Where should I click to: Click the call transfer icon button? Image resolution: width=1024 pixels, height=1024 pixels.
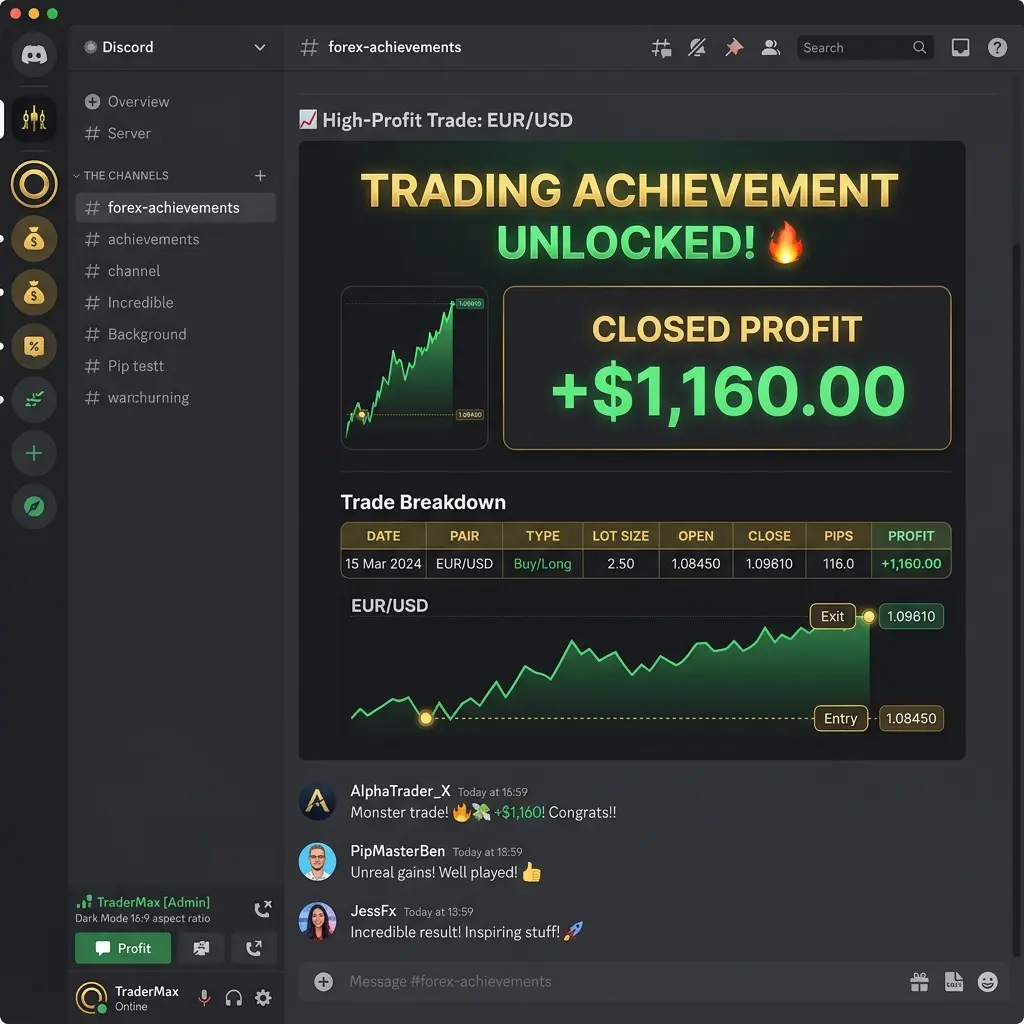click(254, 948)
